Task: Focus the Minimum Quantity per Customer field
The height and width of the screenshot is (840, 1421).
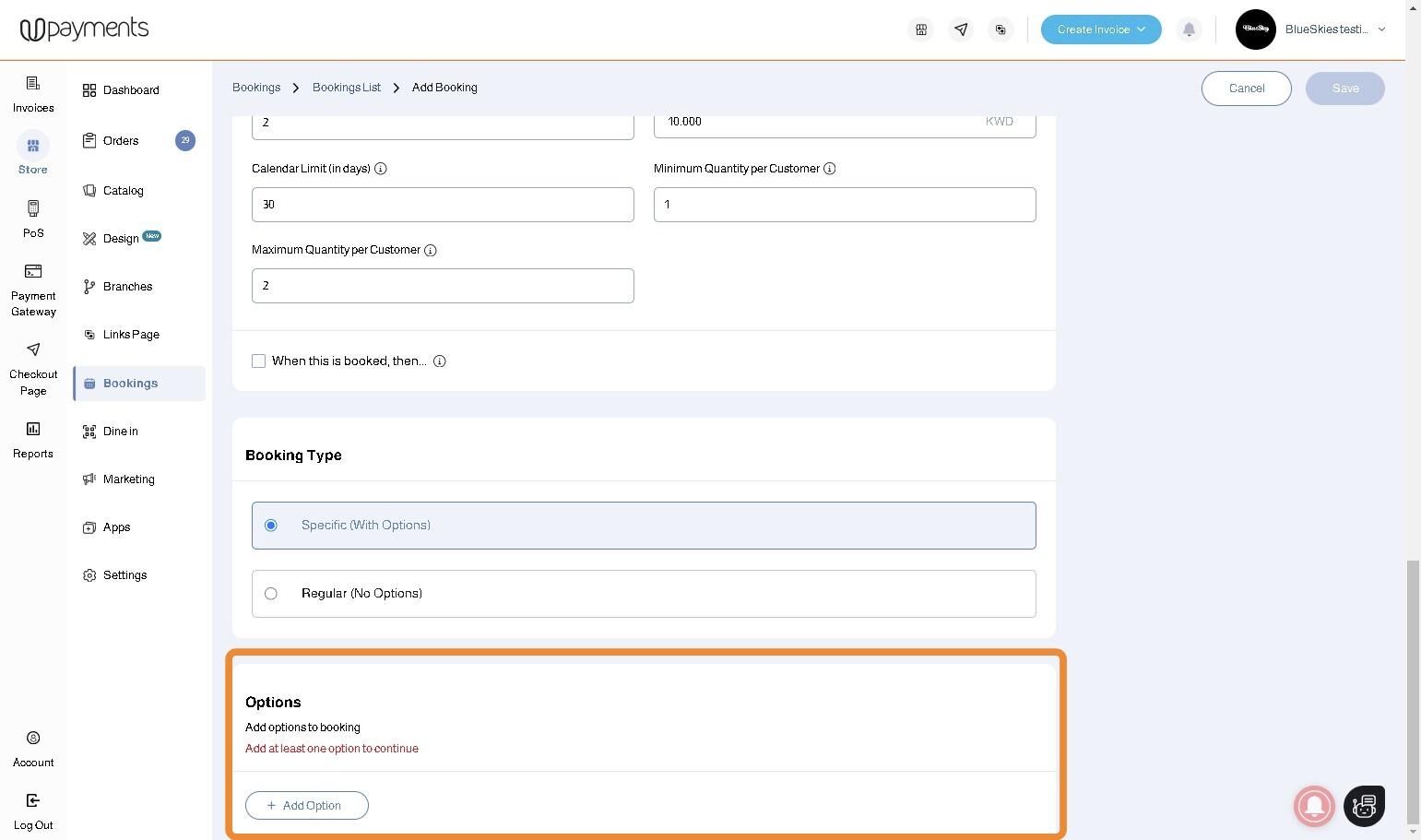Action: [x=845, y=205]
